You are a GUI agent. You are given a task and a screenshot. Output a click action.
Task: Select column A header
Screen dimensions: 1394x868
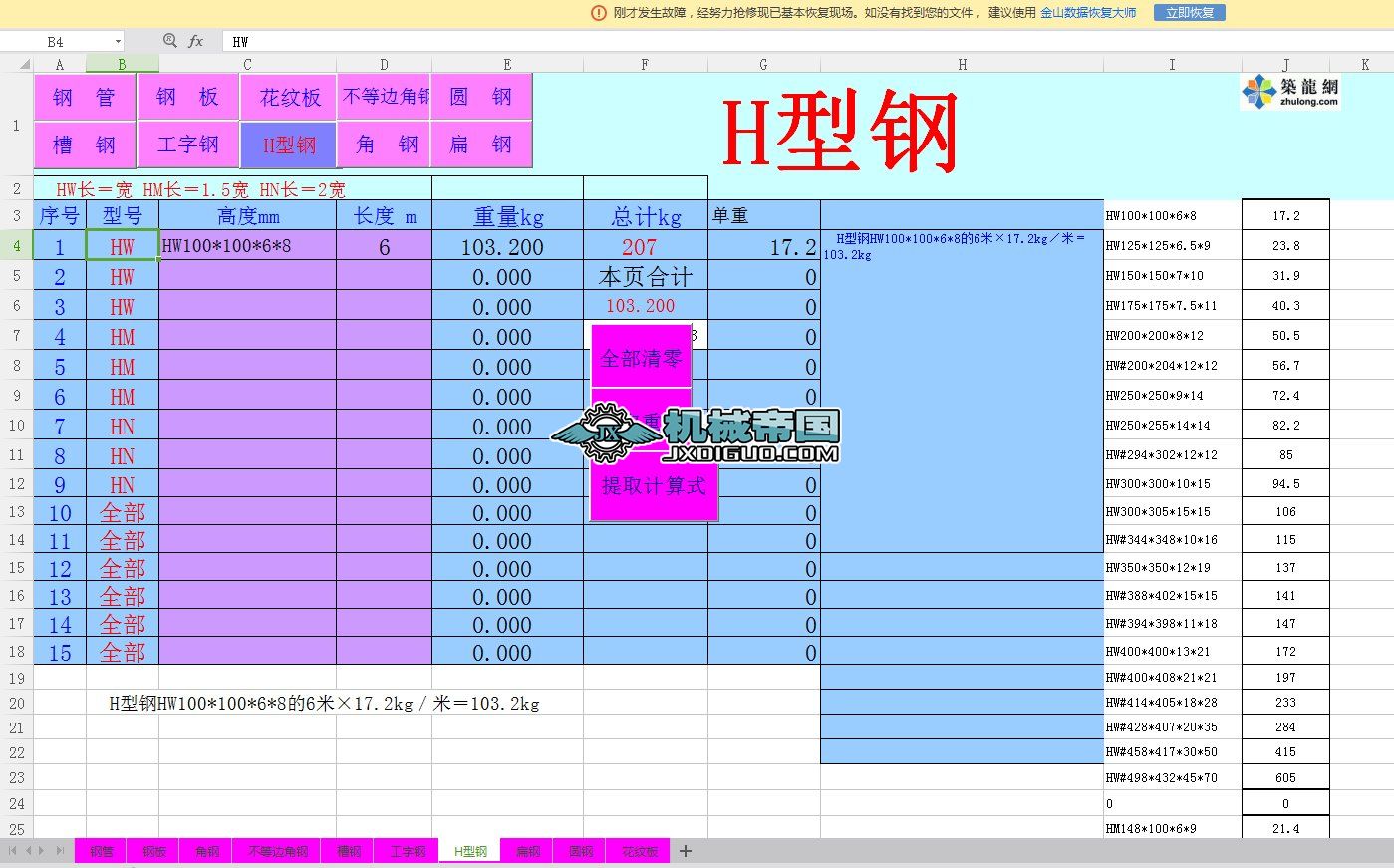[60, 65]
